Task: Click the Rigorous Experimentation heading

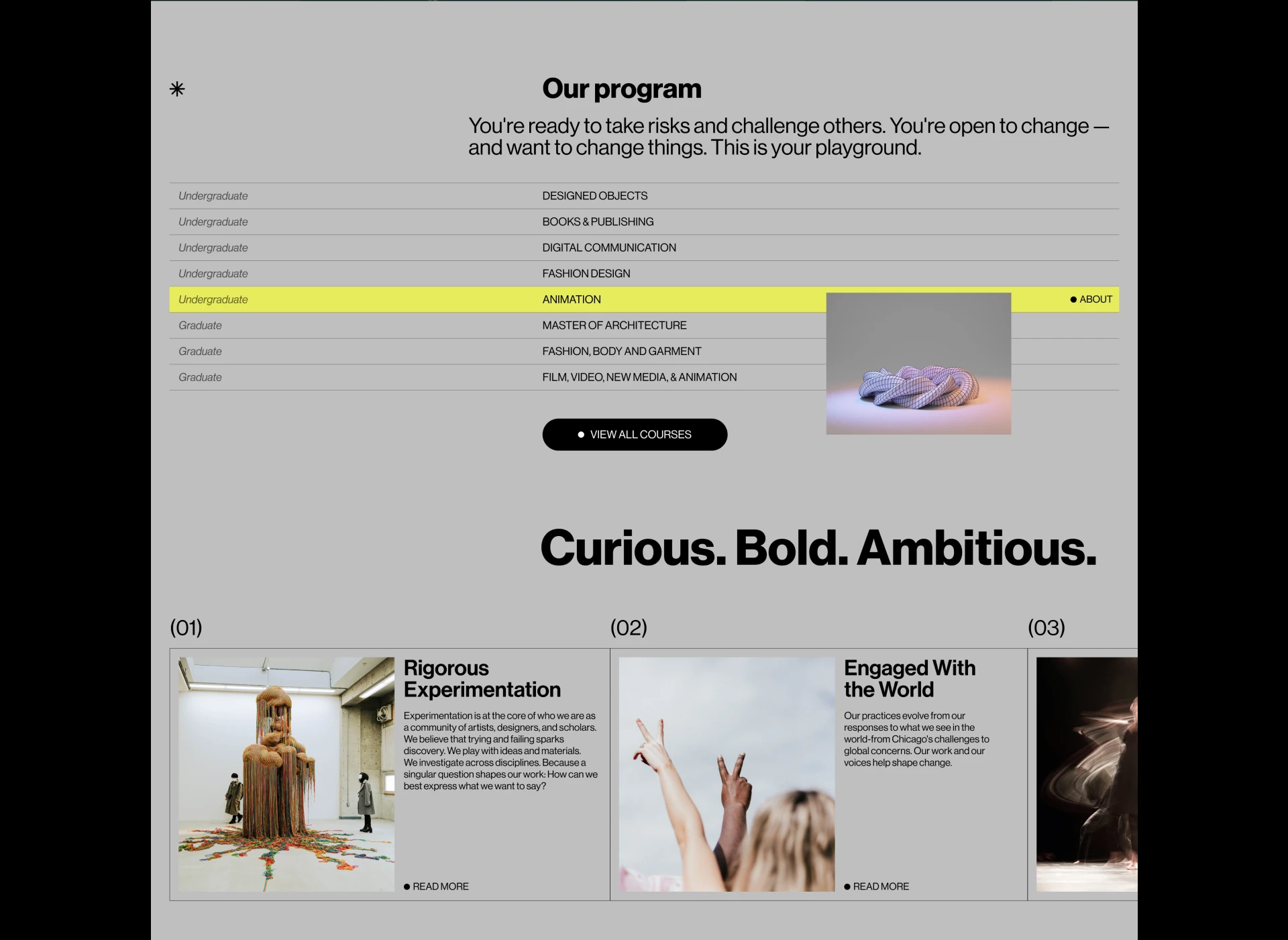Action: (481, 678)
